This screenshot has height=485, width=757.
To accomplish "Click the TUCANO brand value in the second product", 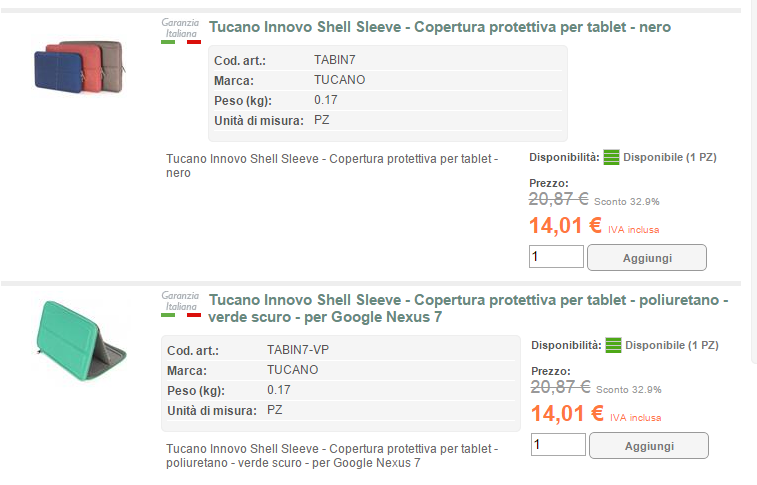I will [x=292, y=370].
